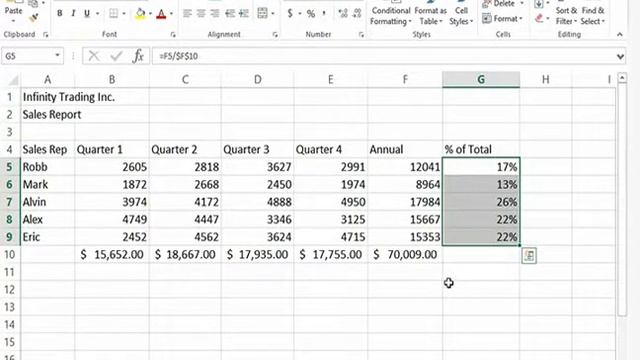Image resolution: width=640 pixels, height=360 pixels.
Task: Open Format cells menu
Action: (502, 18)
